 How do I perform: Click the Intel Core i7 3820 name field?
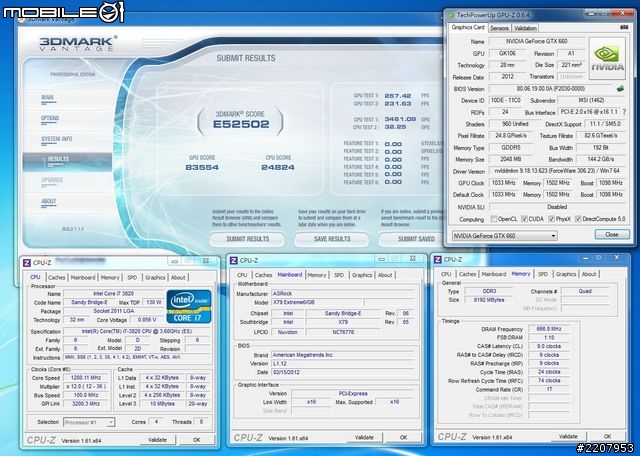113,294
